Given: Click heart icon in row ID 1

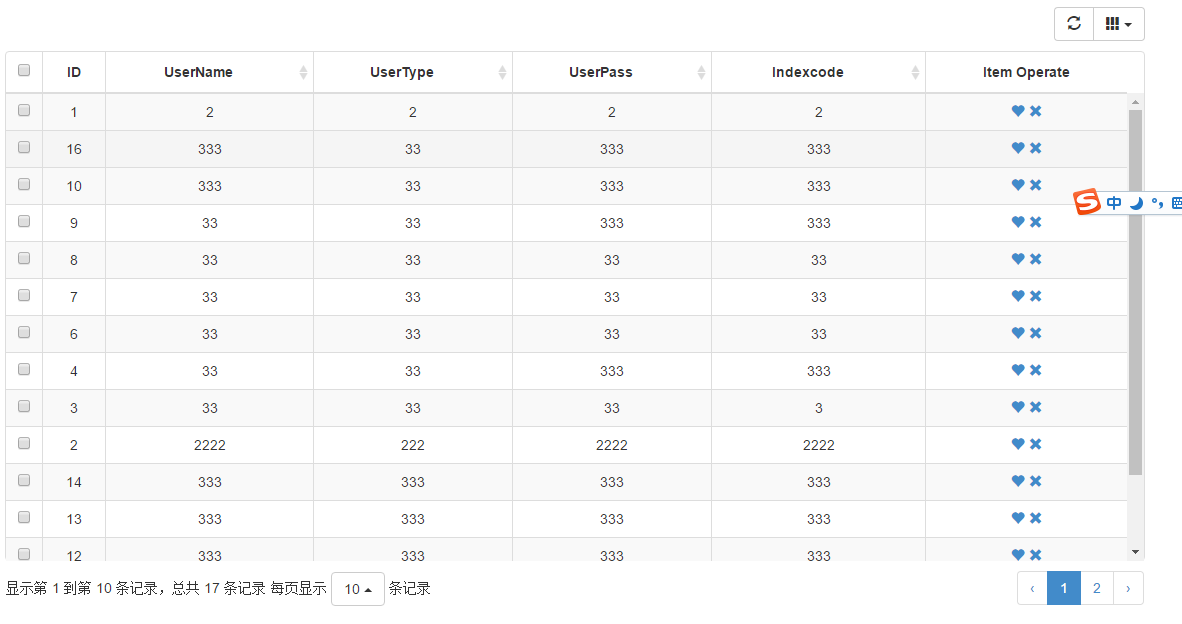Looking at the screenshot, I should (x=1018, y=111).
